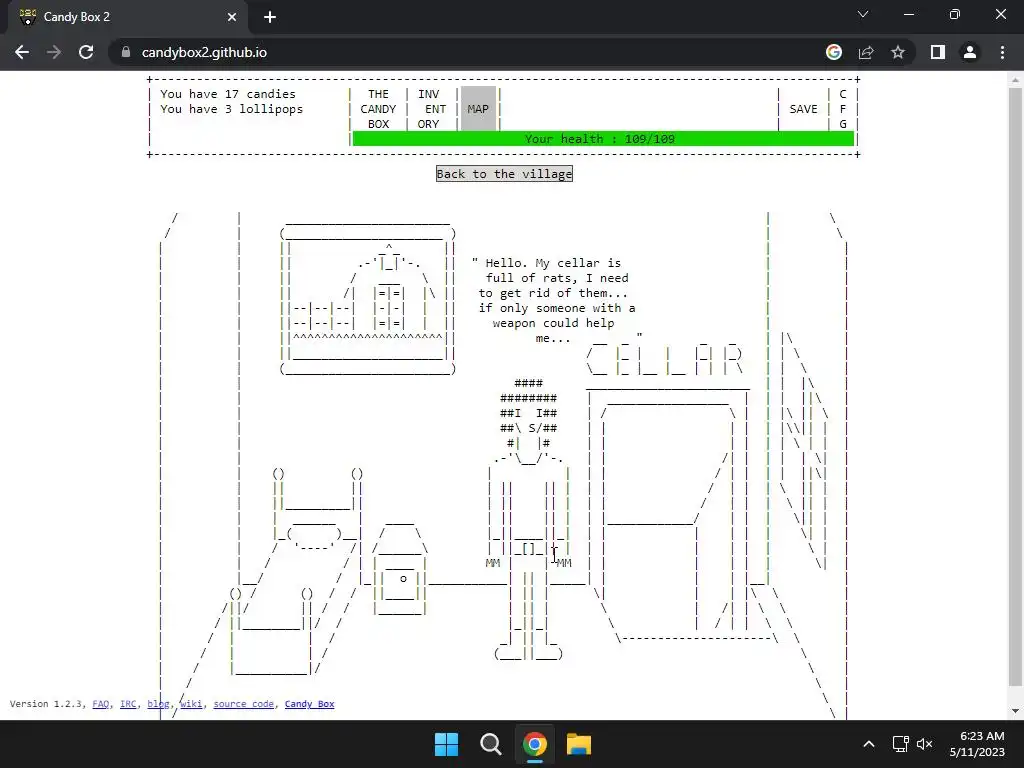Image resolution: width=1024 pixels, height=768 pixels.
Task: Open the blog link
Action: click(158, 704)
